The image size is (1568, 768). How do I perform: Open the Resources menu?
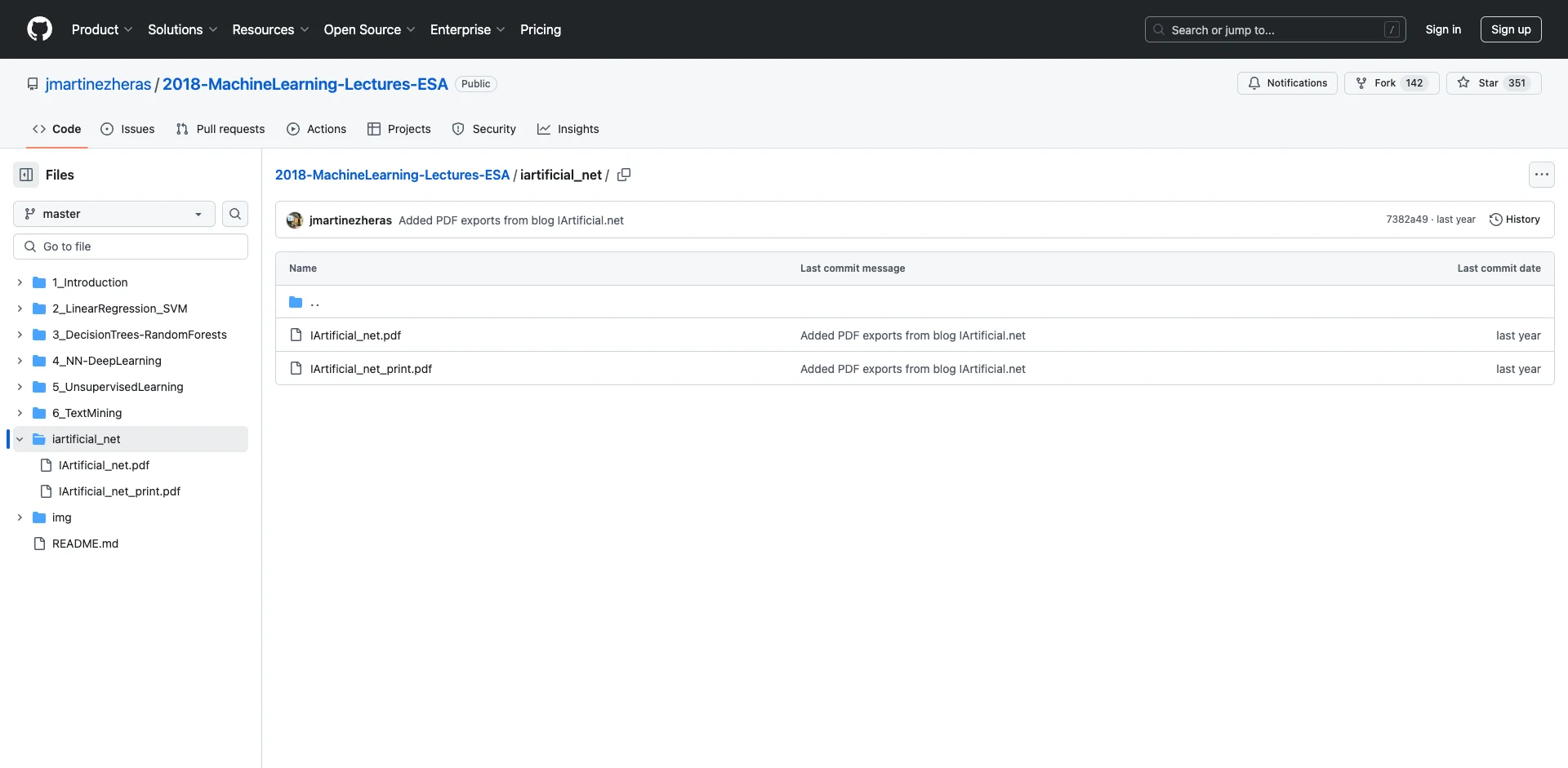270,29
